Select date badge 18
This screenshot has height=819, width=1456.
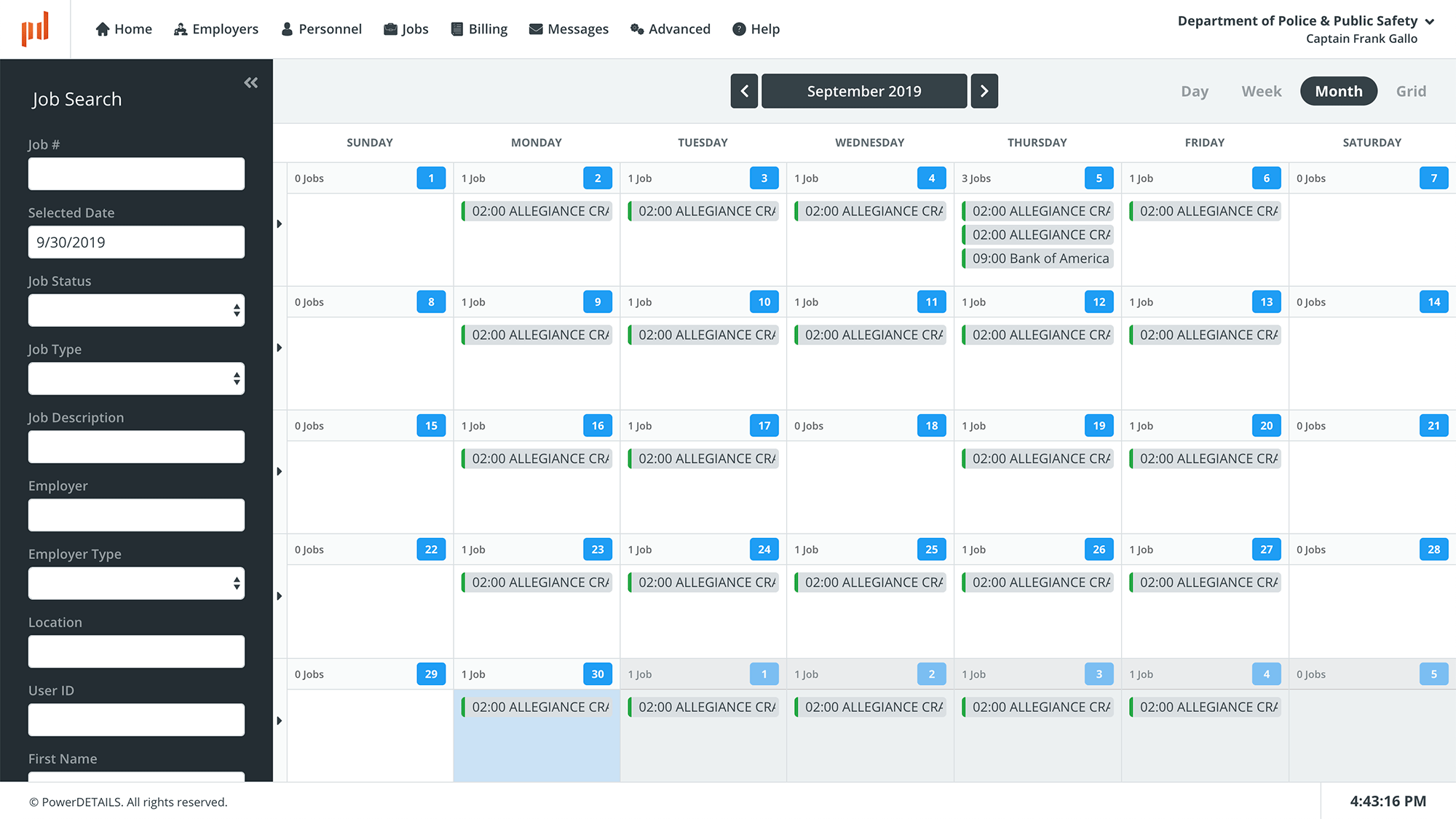click(931, 426)
